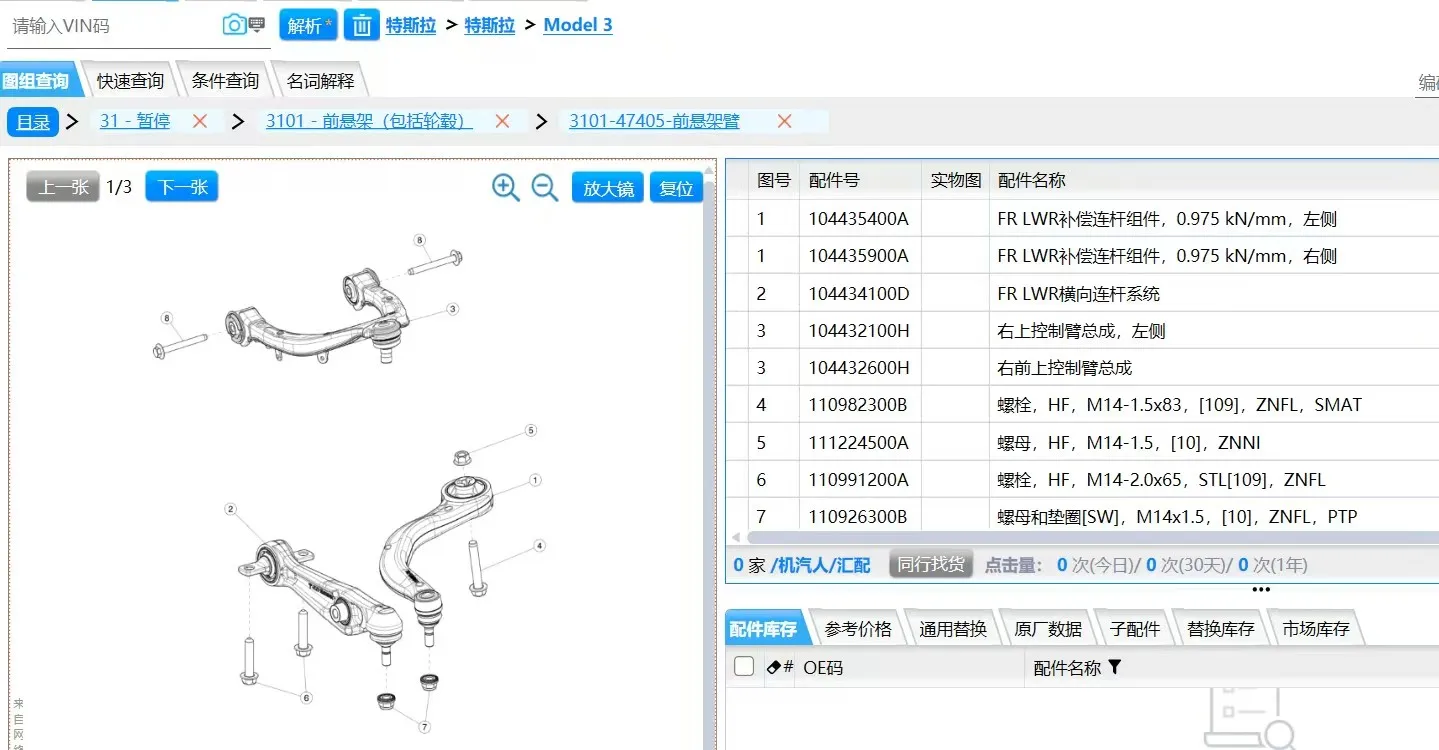Click the 配件号 column header
This screenshot has height=750, width=1439.
[860, 180]
